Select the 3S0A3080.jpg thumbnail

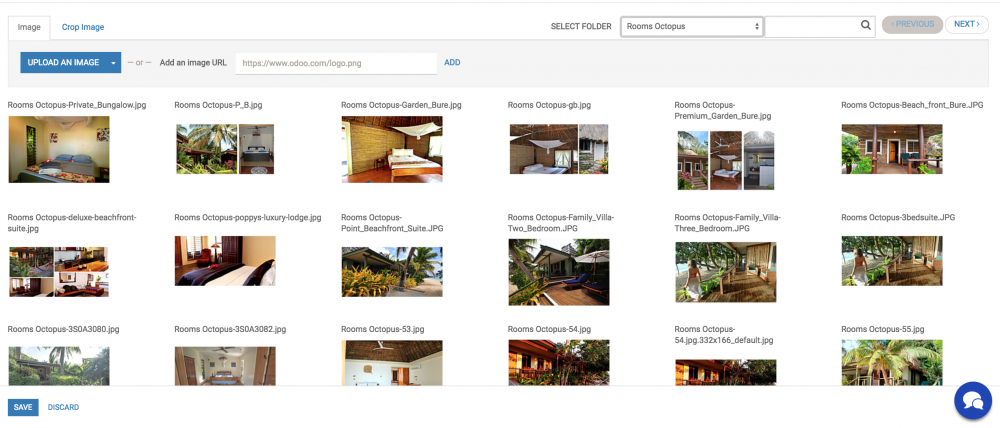[59, 365]
